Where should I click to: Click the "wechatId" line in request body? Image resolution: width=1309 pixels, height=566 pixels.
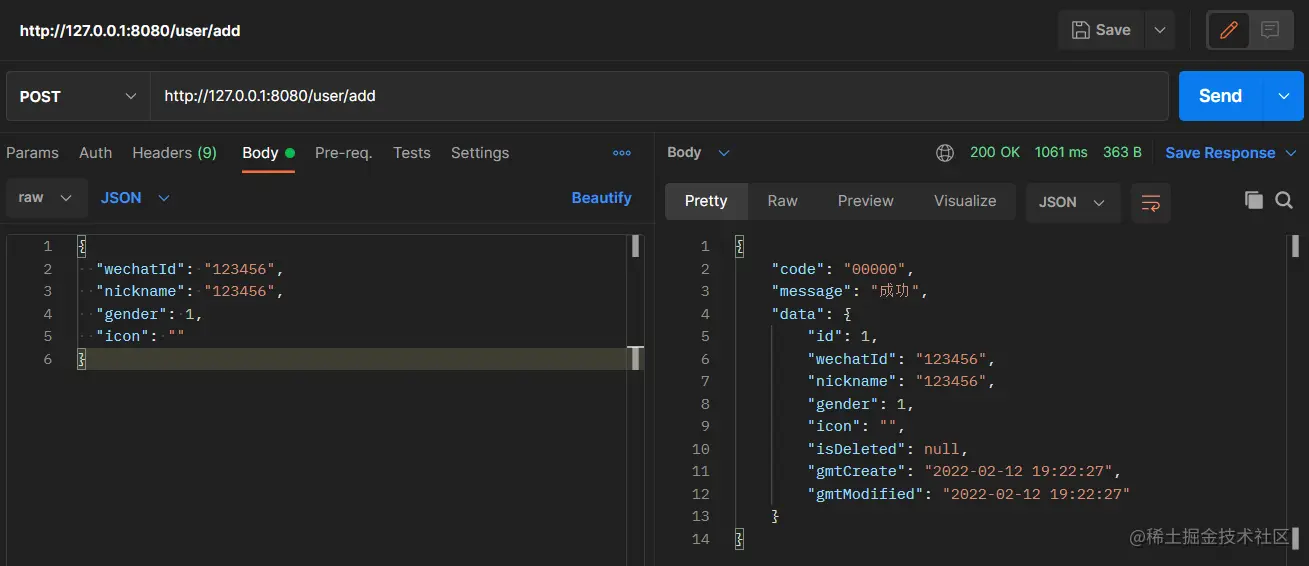tap(190, 269)
